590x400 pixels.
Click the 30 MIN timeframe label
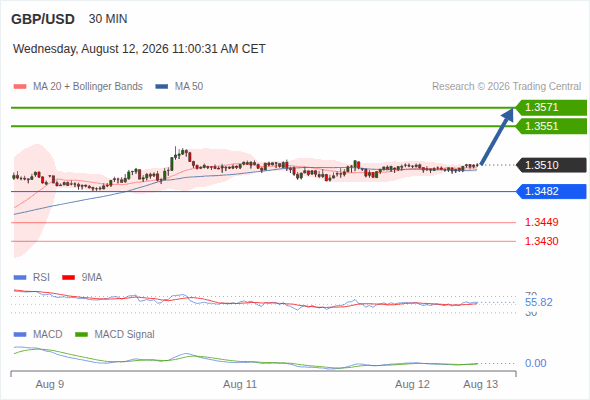(x=108, y=19)
